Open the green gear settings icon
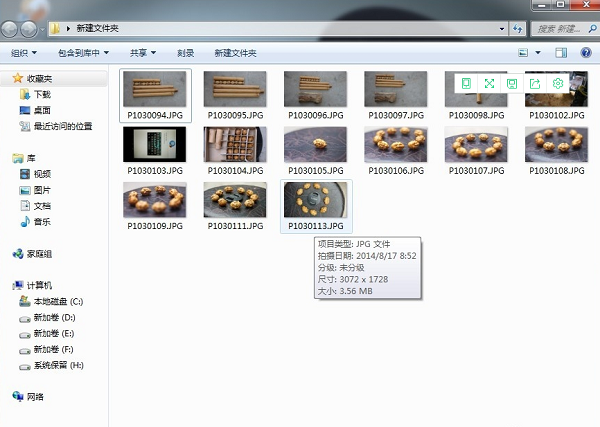 coord(558,84)
